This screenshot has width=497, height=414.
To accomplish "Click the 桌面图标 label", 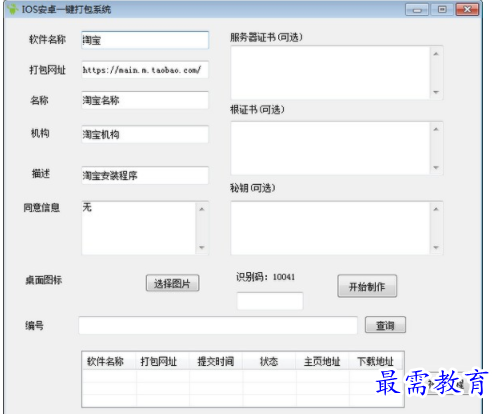I will (x=44, y=280).
